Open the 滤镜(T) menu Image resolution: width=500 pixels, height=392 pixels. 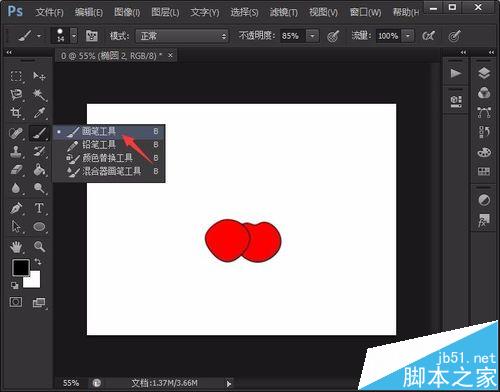click(x=284, y=13)
